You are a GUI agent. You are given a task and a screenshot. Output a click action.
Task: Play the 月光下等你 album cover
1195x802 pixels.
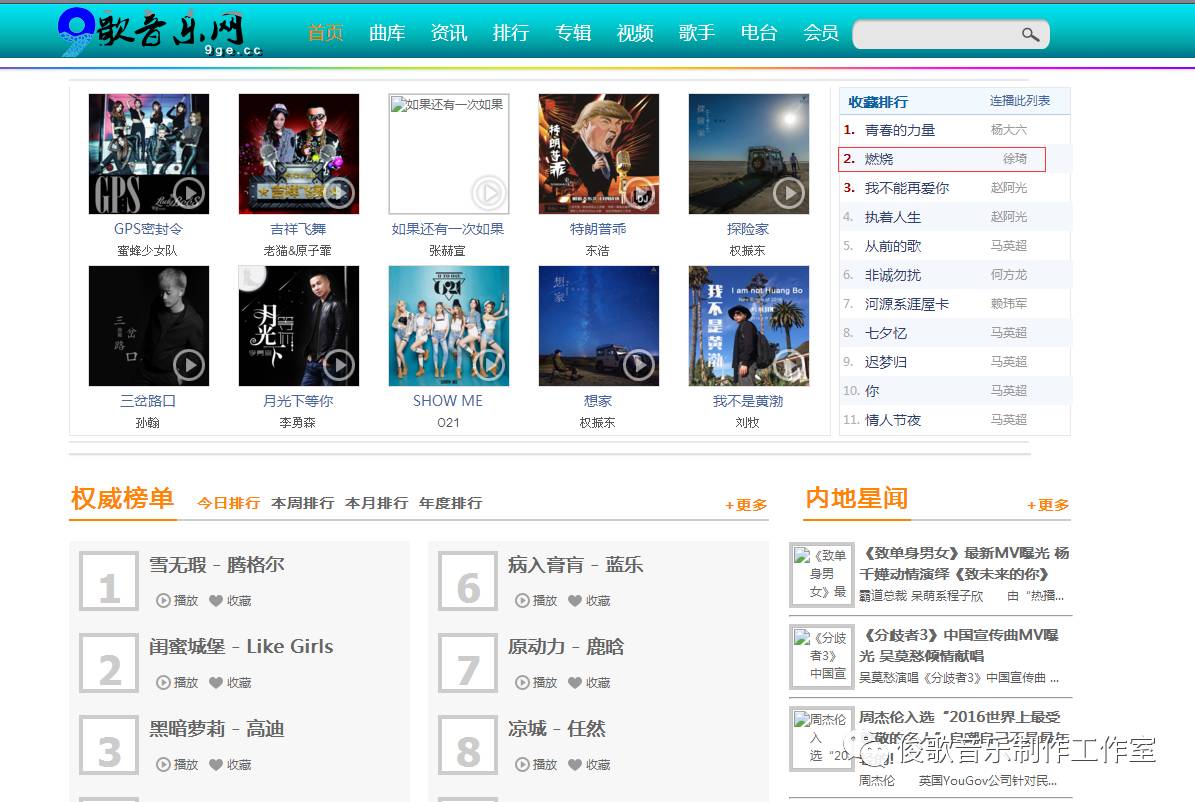pyautogui.click(x=299, y=326)
